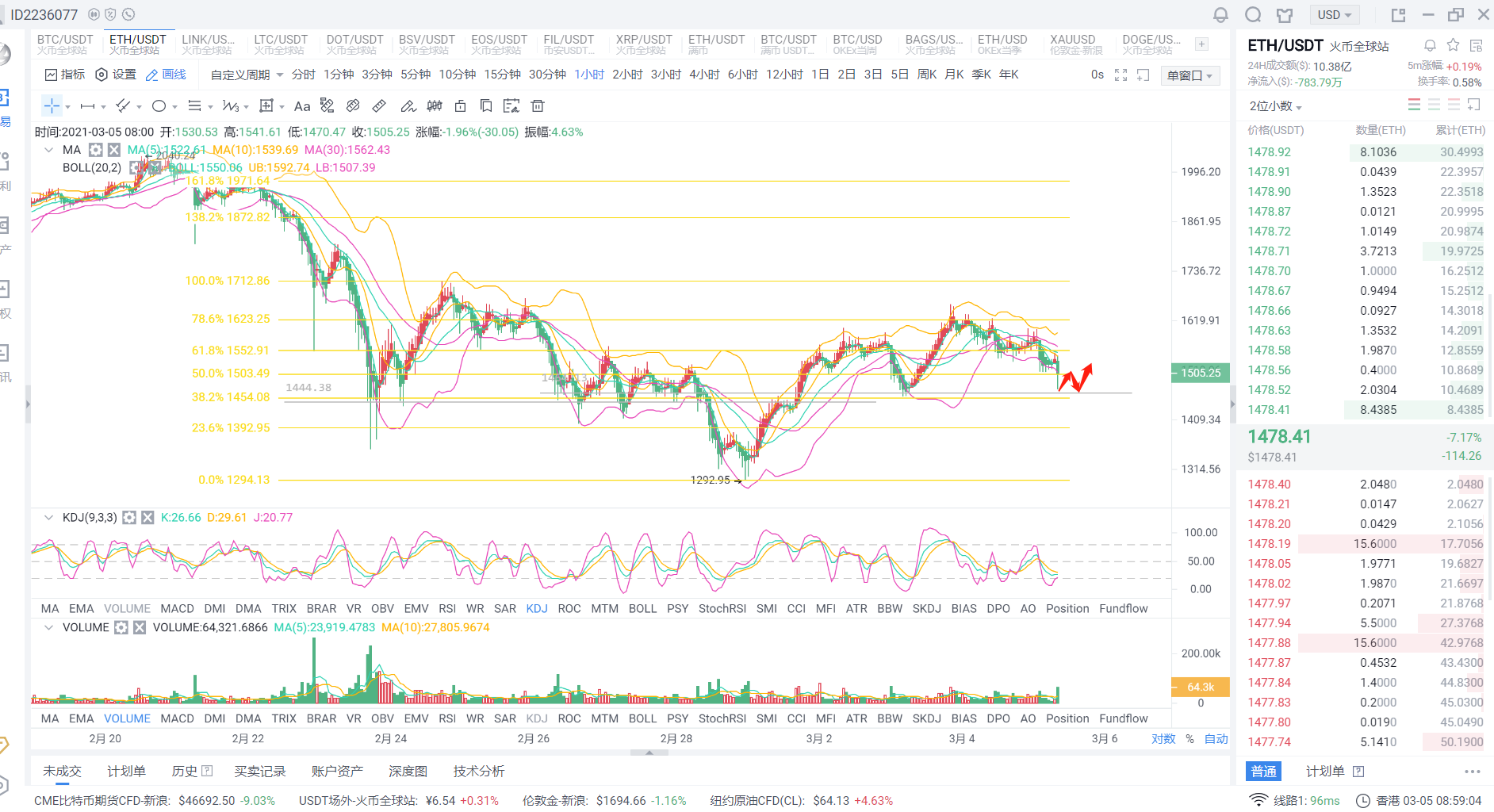
Task: Collapse the KDJ indicator panel
Action: click(49, 518)
